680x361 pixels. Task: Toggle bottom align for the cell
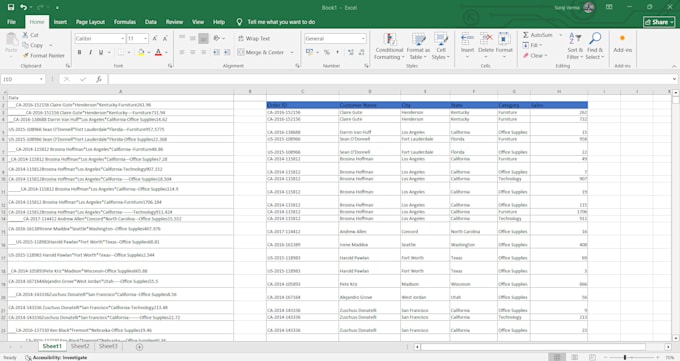[x=203, y=38]
